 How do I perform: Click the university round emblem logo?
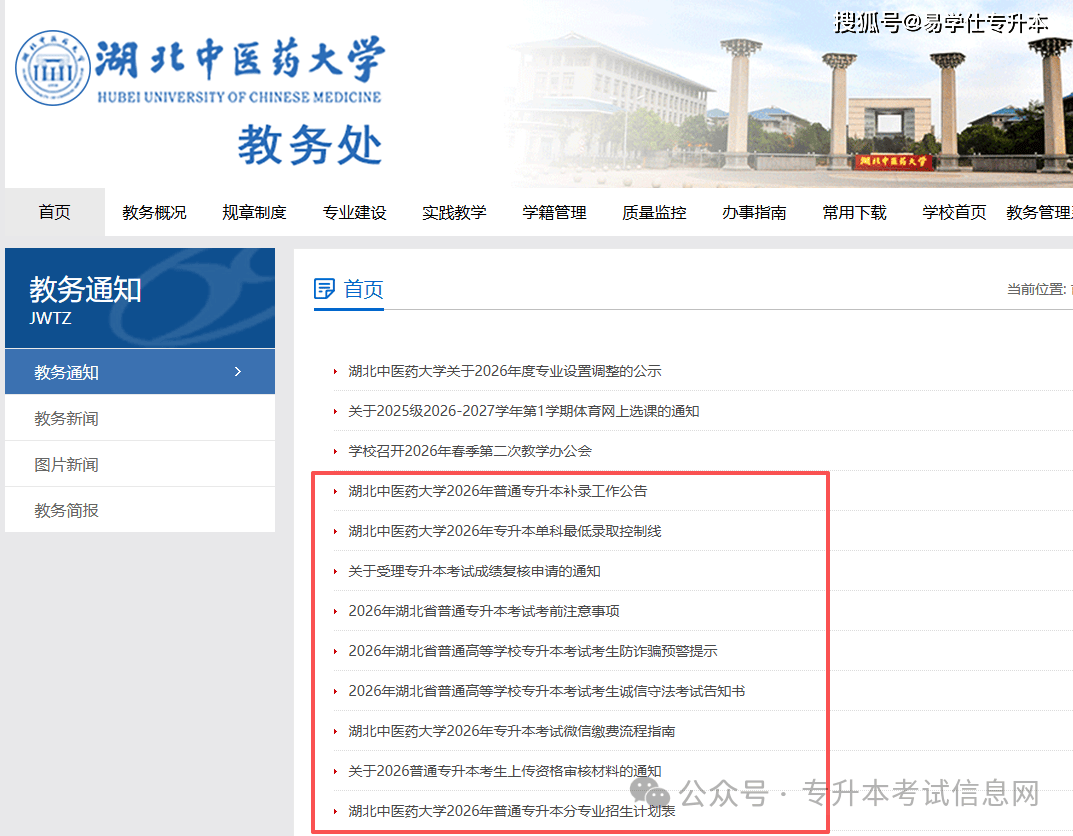(x=53, y=68)
